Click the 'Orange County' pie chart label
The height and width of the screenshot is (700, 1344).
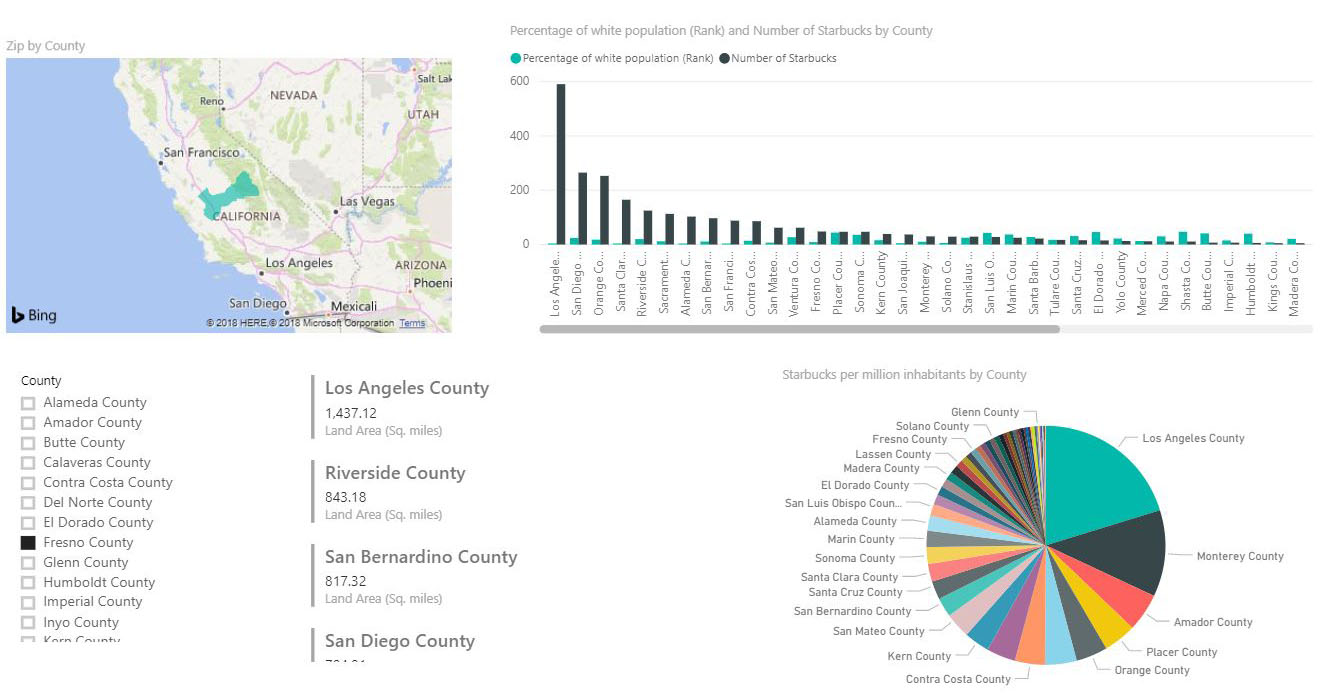click(1152, 670)
